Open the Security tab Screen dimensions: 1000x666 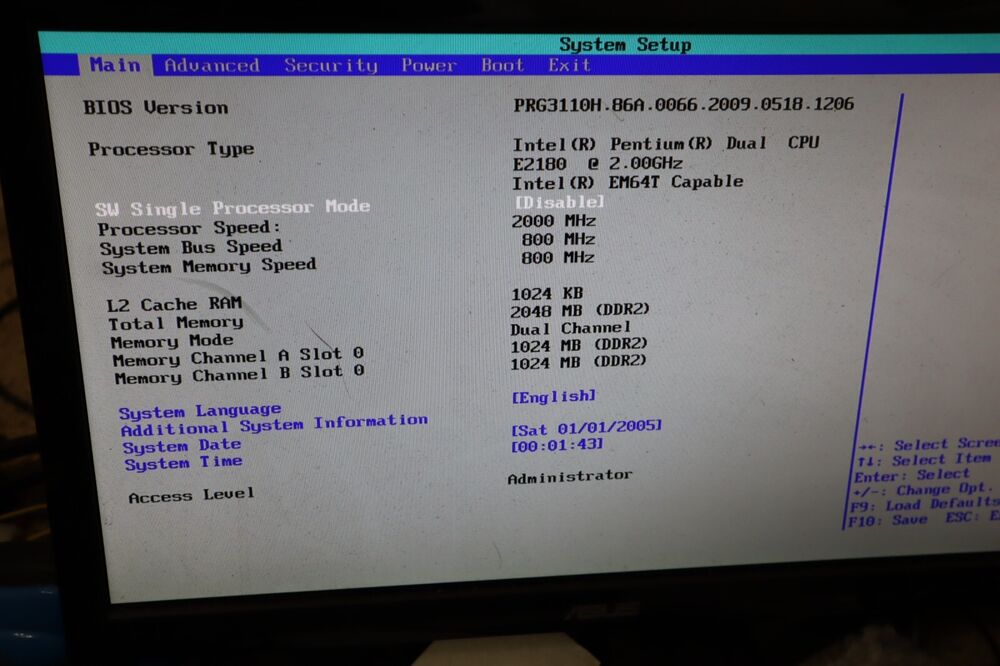tap(331, 65)
